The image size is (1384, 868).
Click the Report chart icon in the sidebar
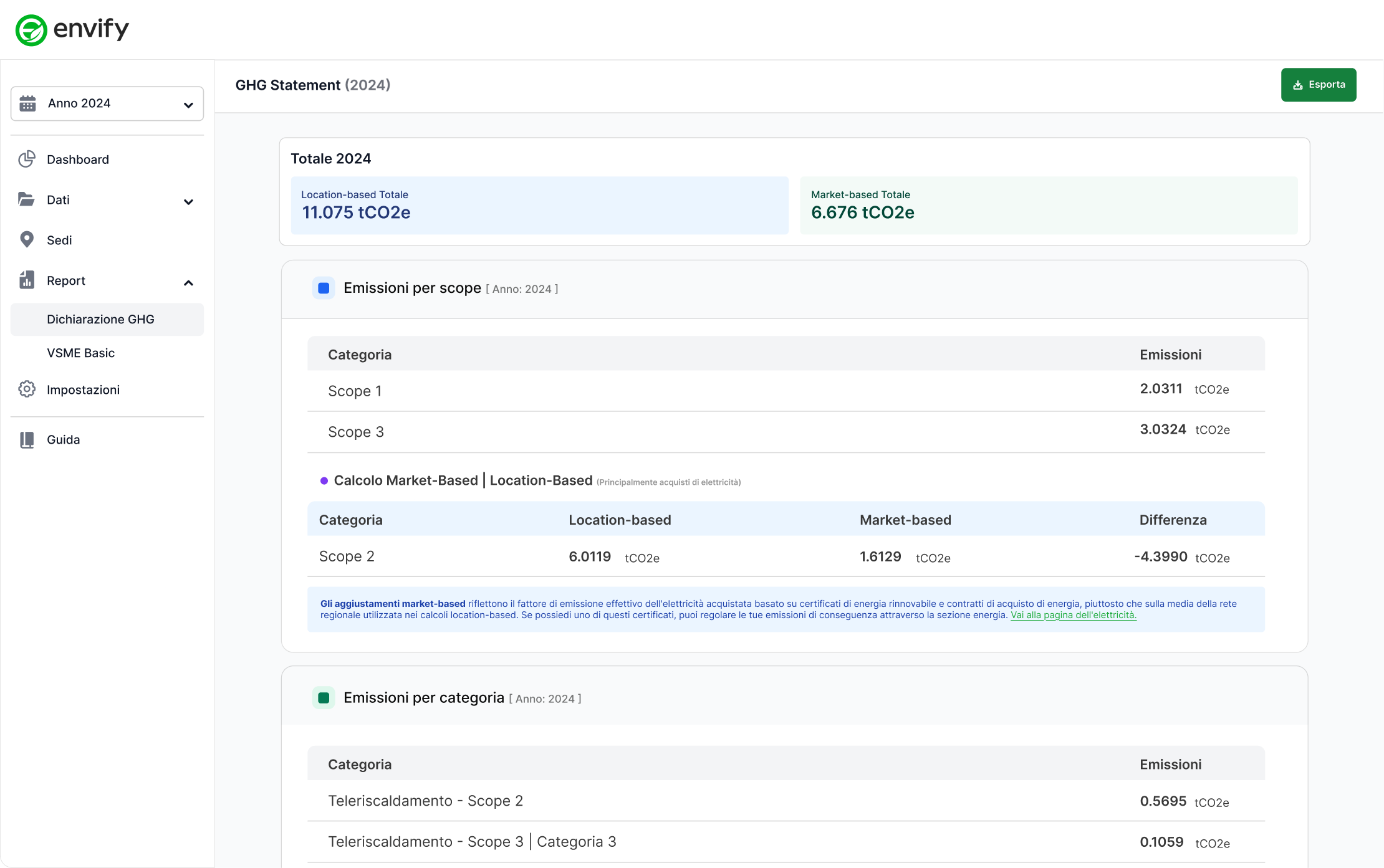coord(27,280)
